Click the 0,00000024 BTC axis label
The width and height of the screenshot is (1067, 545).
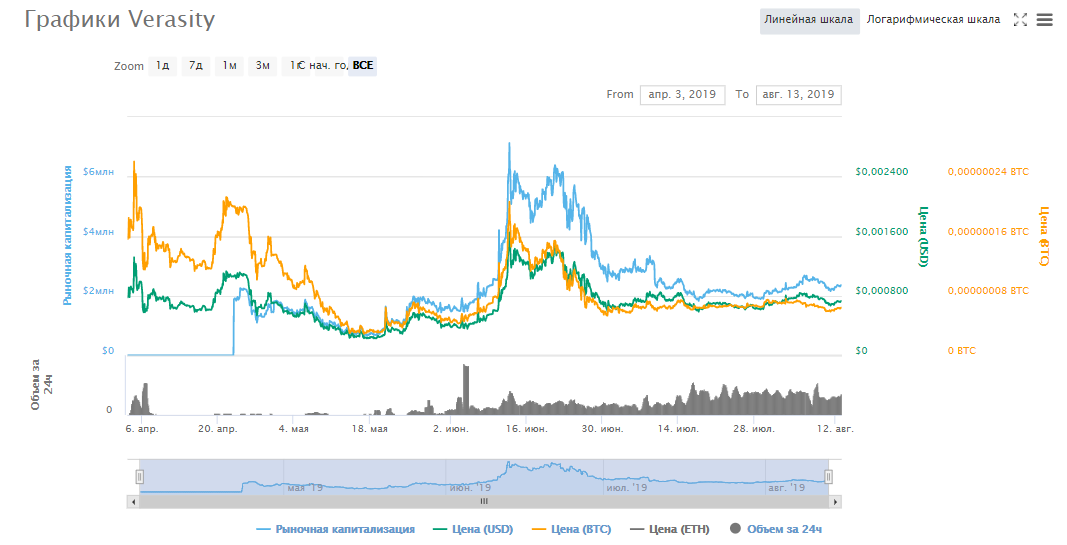(988, 171)
